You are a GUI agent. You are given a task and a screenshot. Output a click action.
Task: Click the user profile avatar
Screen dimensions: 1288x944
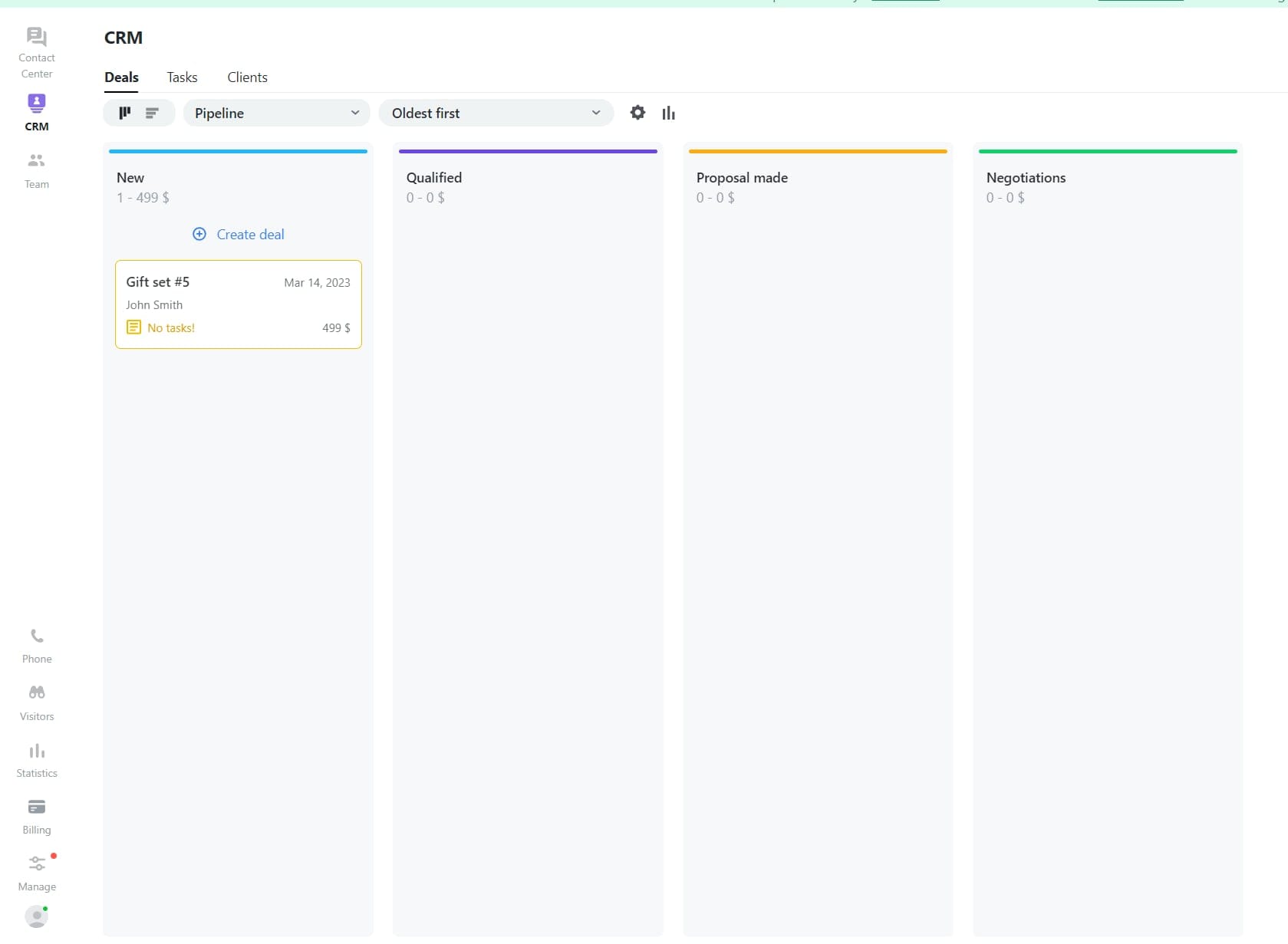(36, 916)
